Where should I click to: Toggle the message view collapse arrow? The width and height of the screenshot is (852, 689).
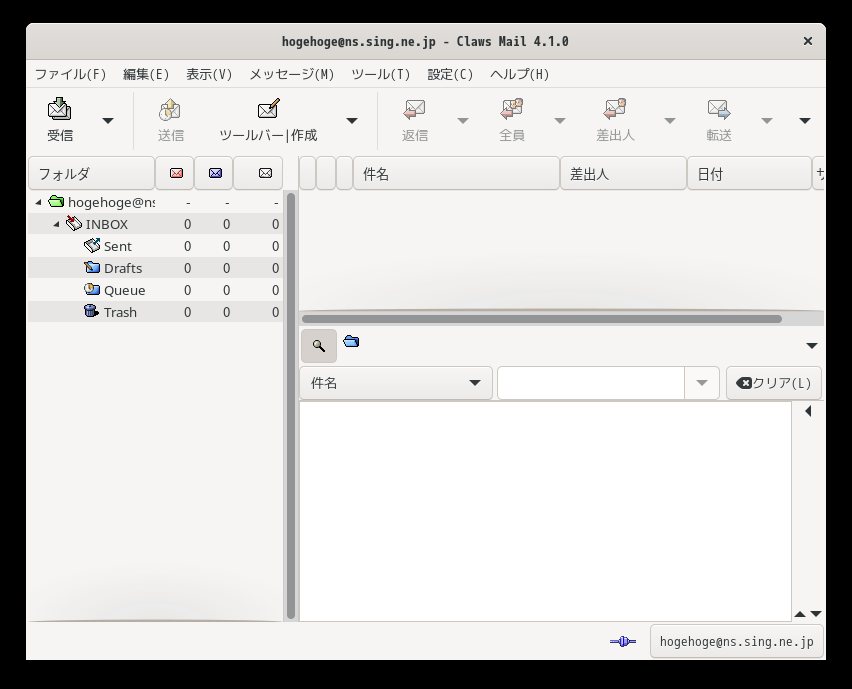808,411
